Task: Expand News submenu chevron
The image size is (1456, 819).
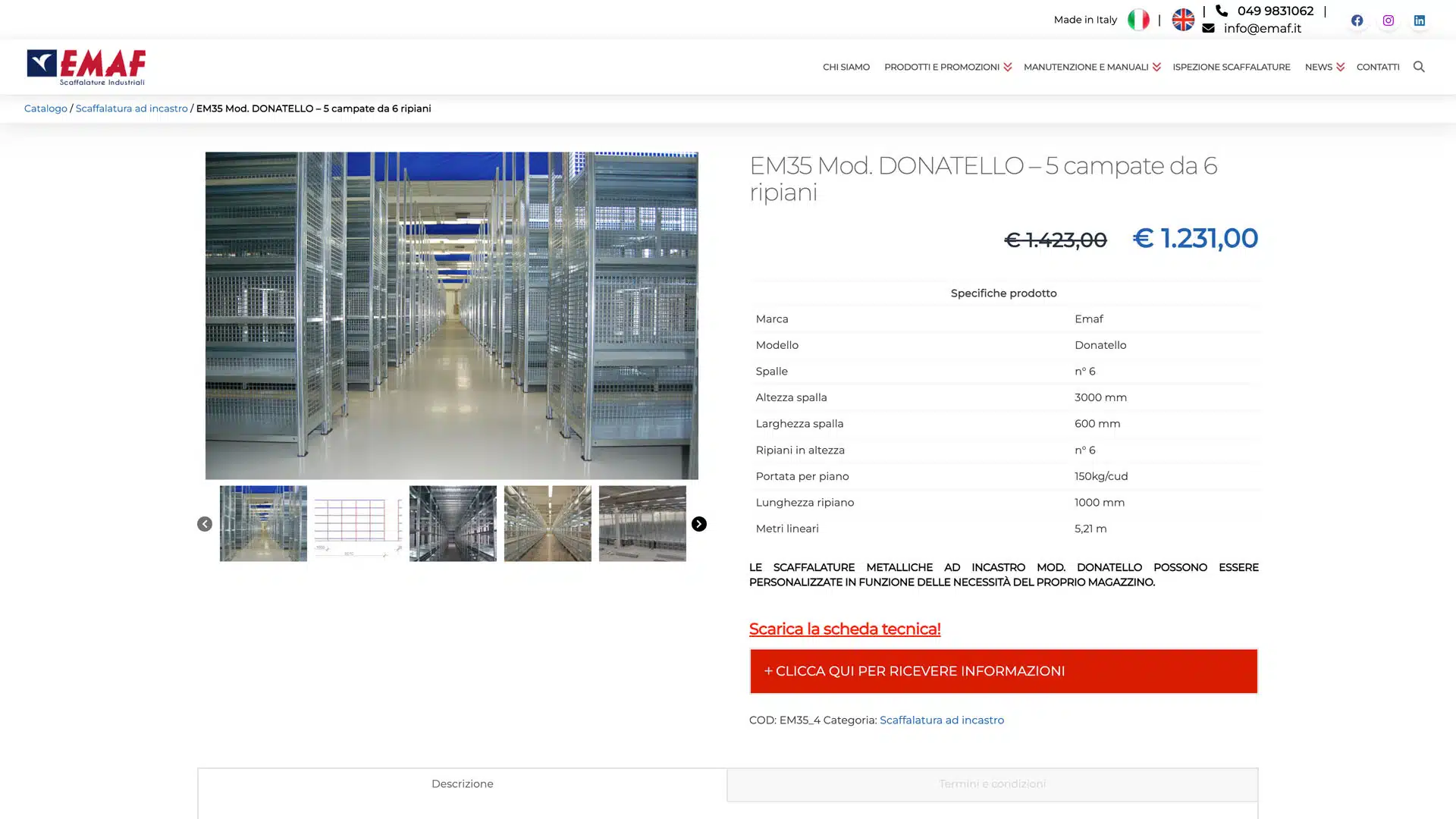Action: (x=1341, y=67)
